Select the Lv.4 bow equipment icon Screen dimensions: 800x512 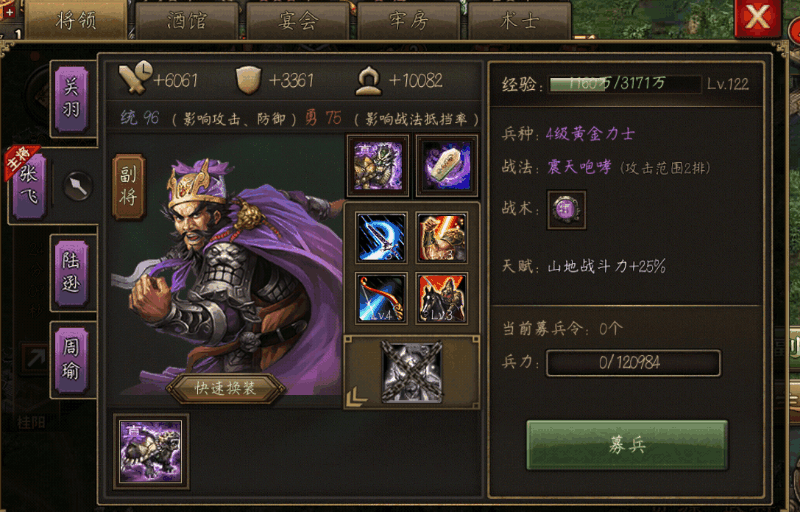point(381,298)
